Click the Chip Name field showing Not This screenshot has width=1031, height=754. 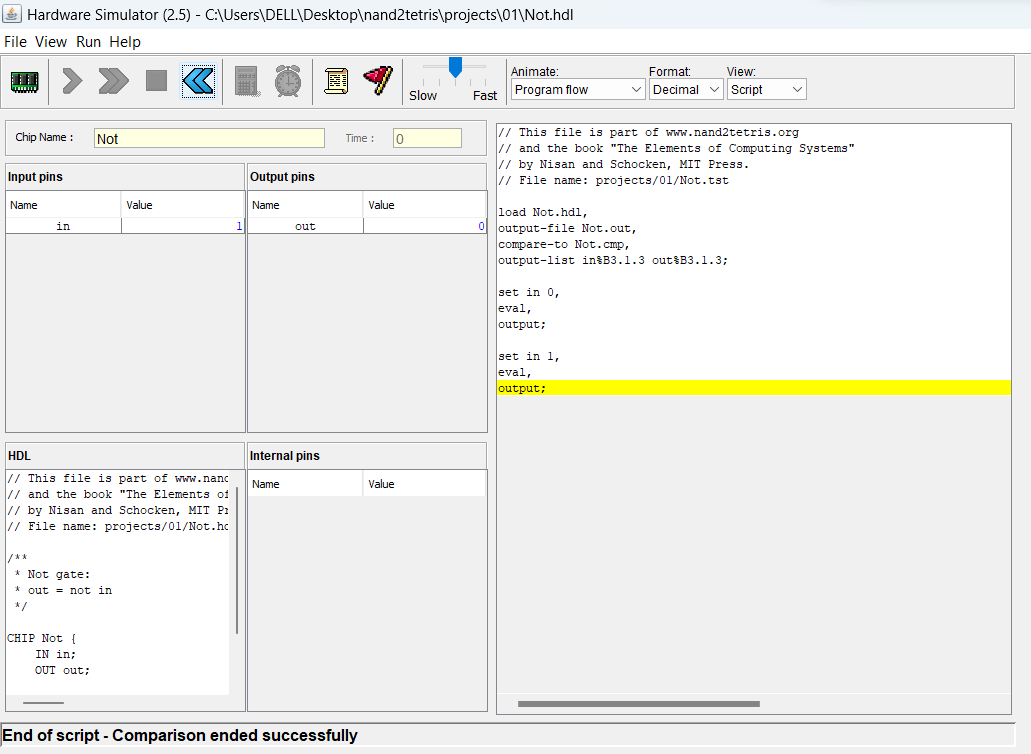(x=208, y=137)
